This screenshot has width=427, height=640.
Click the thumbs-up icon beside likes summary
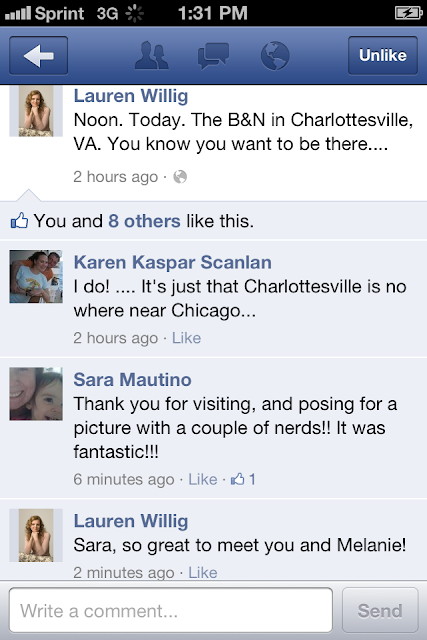click(x=20, y=221)
